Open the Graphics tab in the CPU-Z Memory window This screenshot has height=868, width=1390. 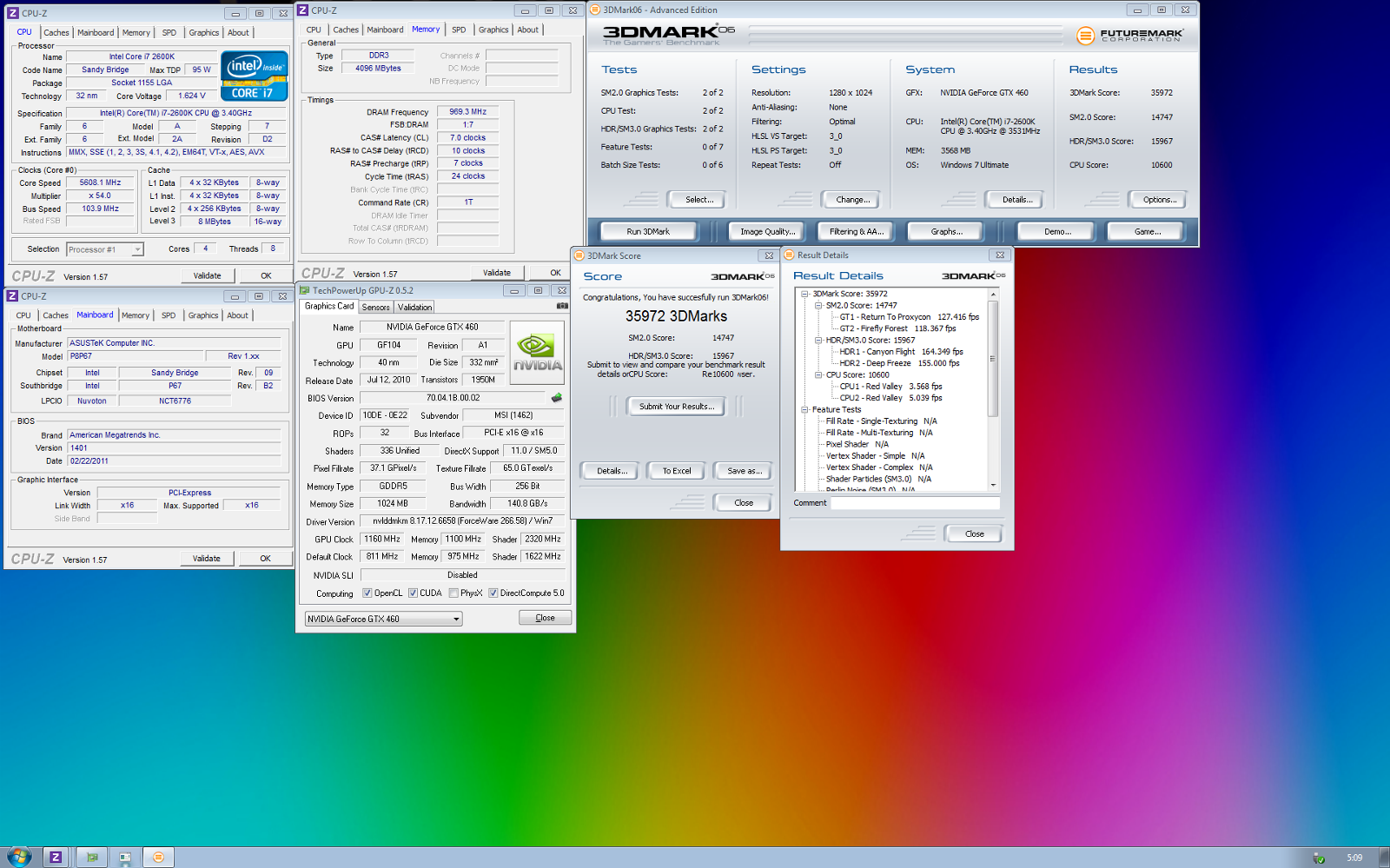coord(493,30)
